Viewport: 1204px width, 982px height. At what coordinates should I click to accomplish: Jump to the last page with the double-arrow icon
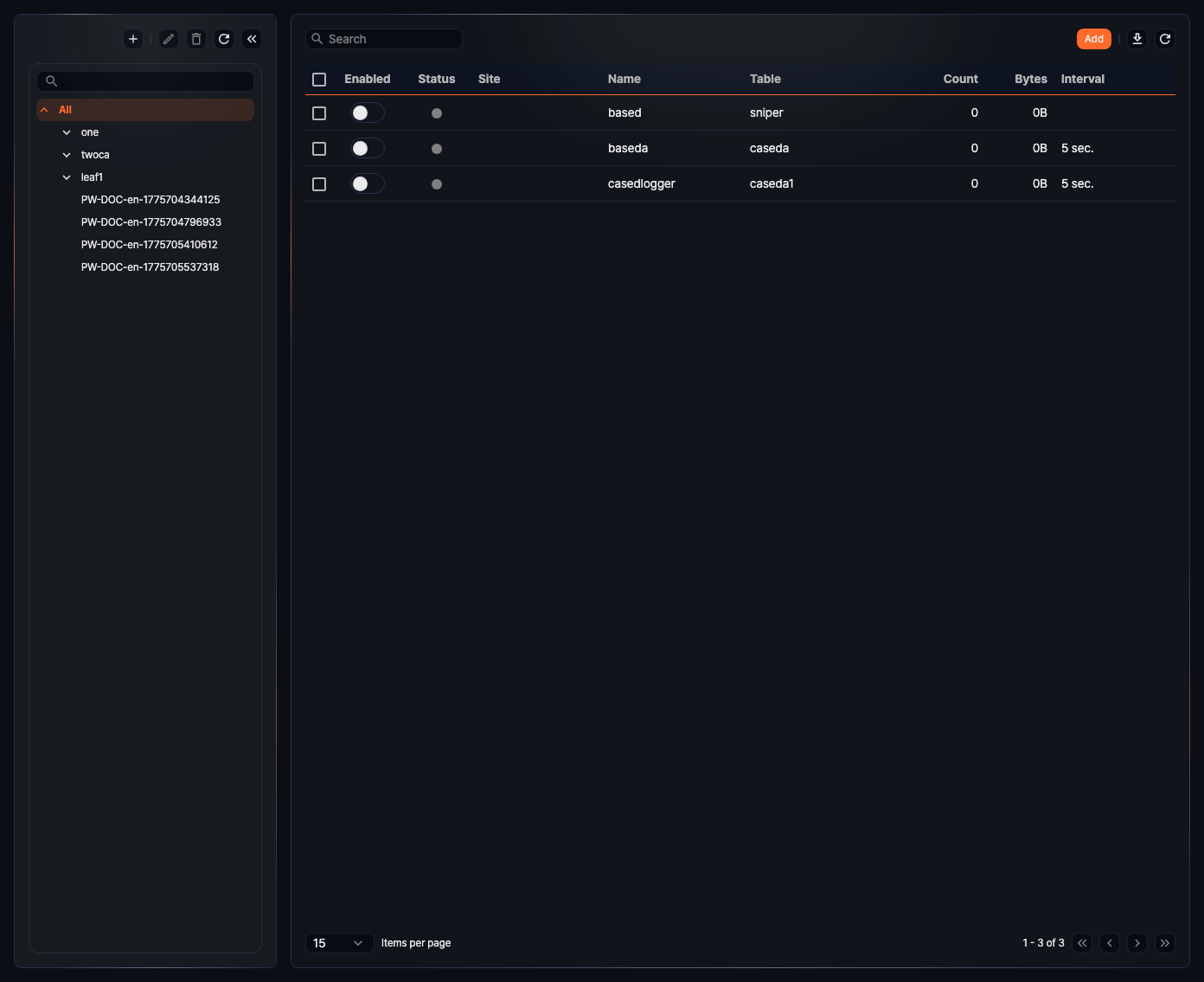(1165, 943)
